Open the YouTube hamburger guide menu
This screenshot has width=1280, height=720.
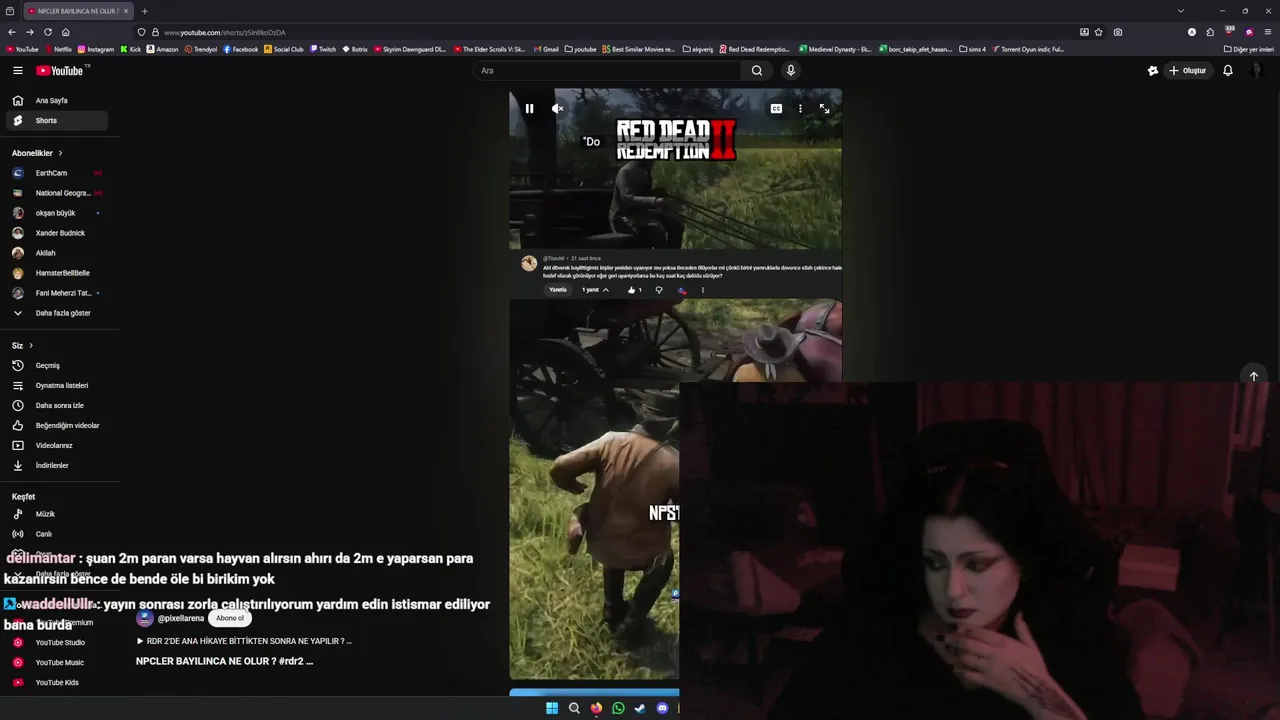point(17,70)
